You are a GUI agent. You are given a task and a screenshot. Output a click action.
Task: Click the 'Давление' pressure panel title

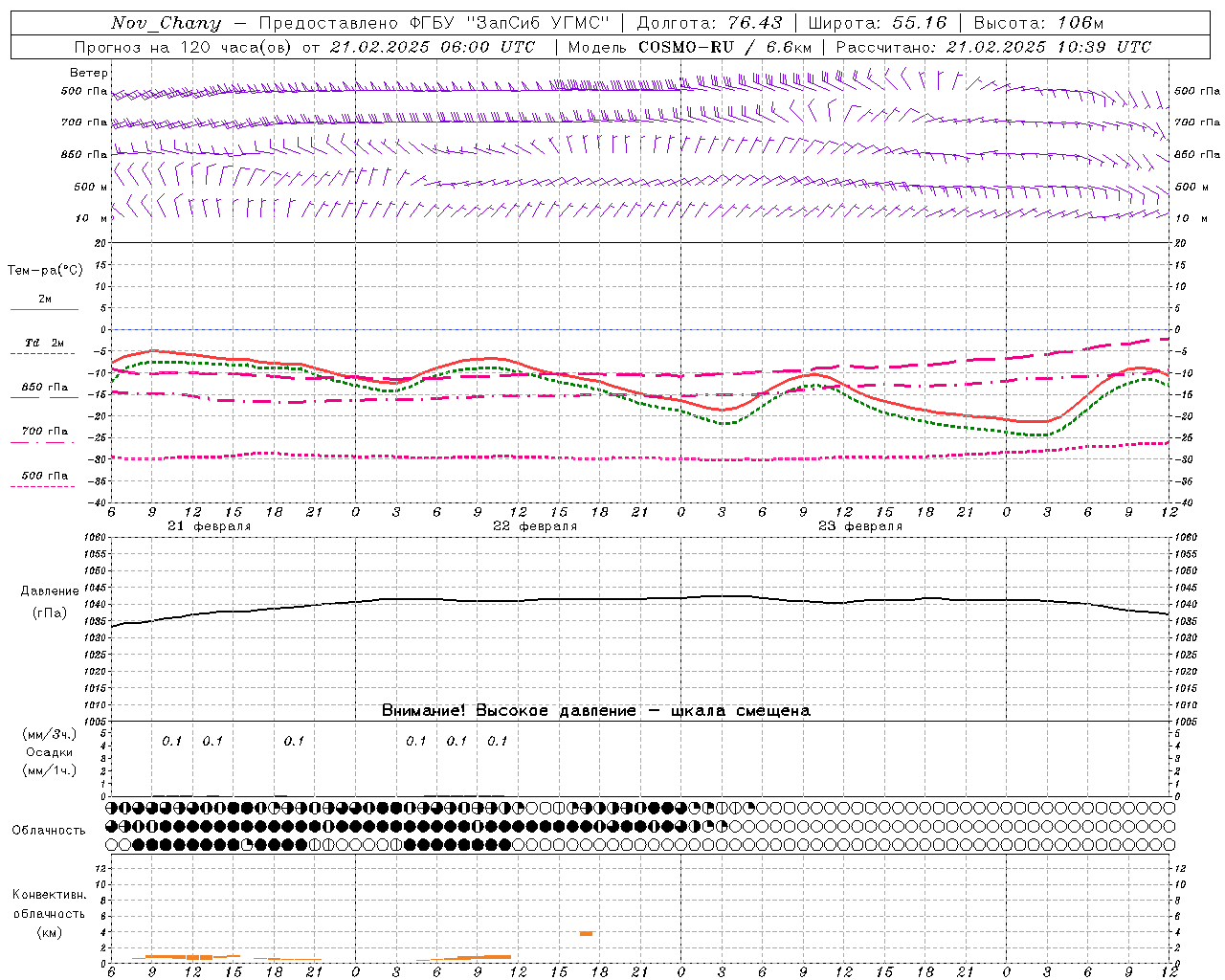point(49,591)
